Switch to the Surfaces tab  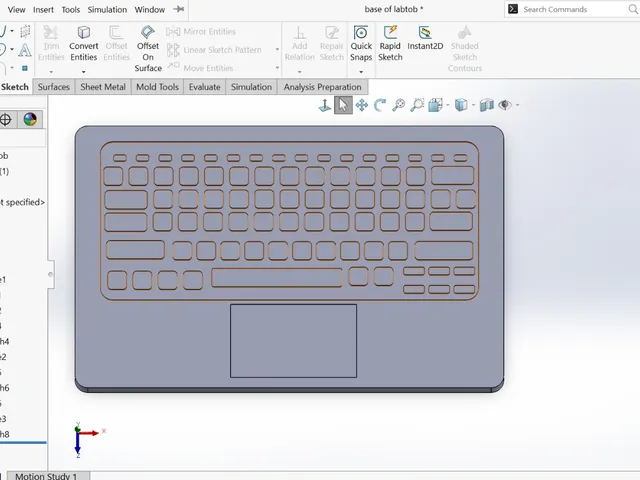pos(53,87)
